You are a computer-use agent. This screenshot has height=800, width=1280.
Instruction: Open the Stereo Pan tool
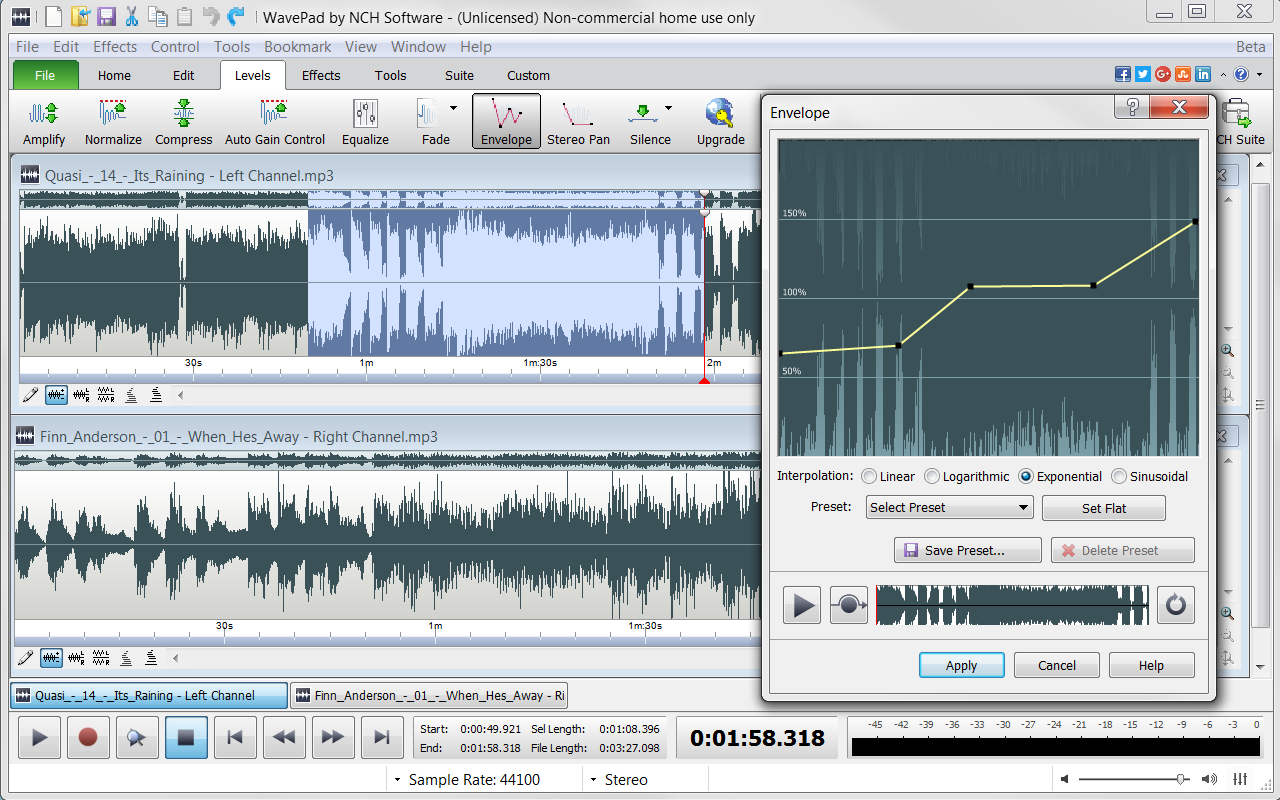coord(578,120)
